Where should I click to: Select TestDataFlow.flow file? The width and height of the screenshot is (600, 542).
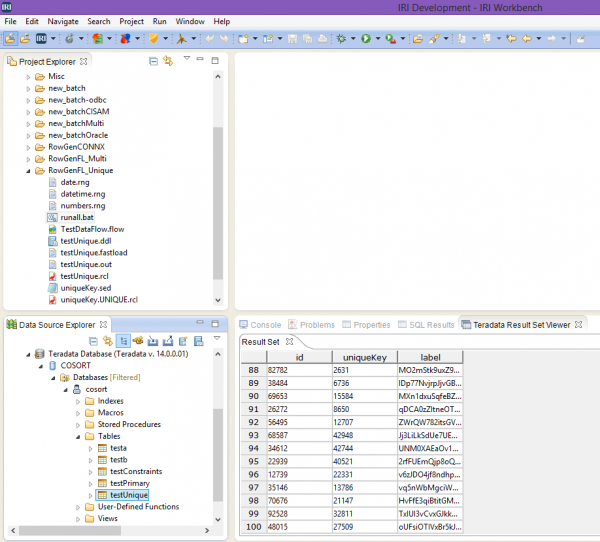coord(92,229)
